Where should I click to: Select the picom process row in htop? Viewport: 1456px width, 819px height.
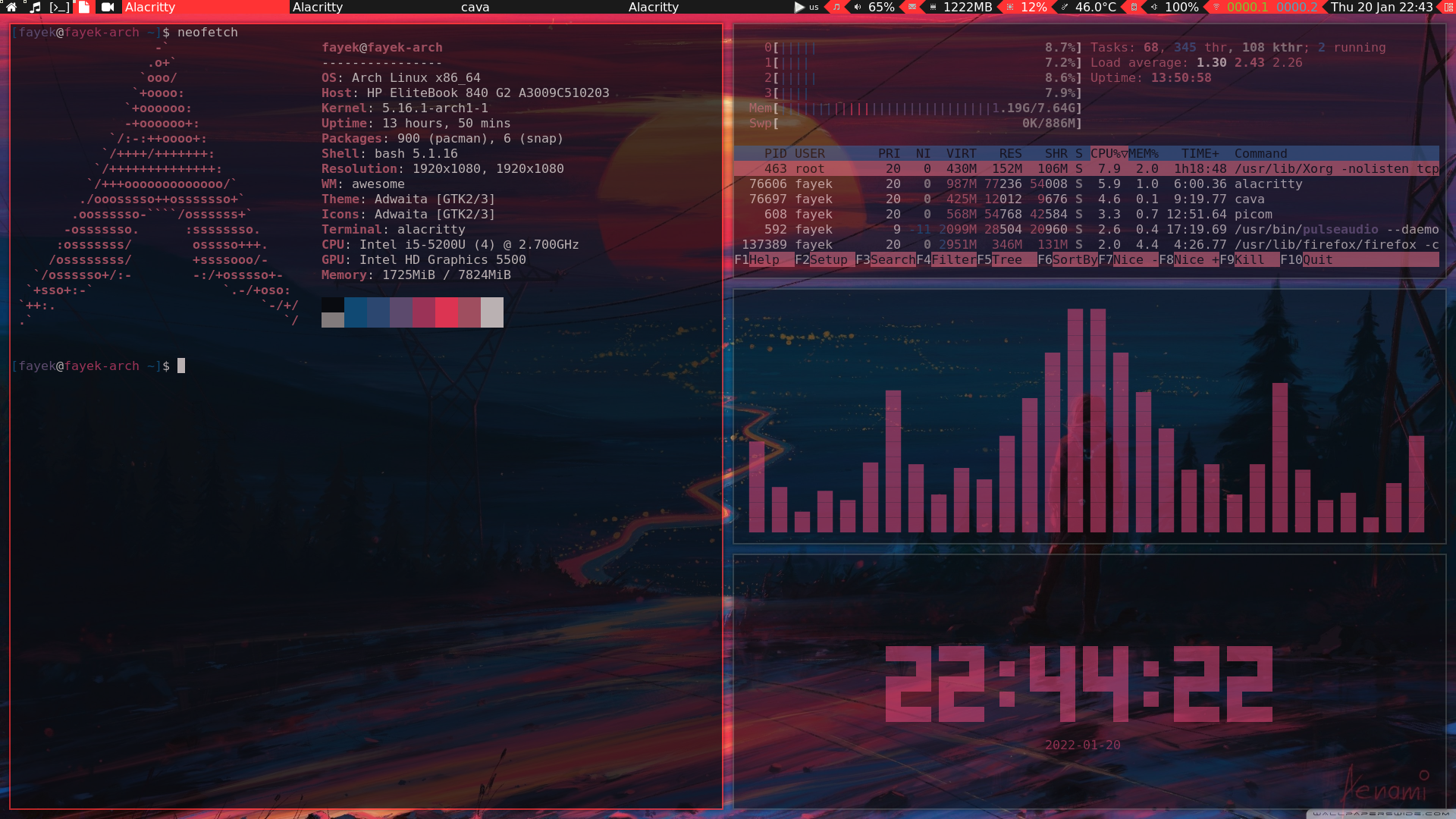coord(1086,214)
